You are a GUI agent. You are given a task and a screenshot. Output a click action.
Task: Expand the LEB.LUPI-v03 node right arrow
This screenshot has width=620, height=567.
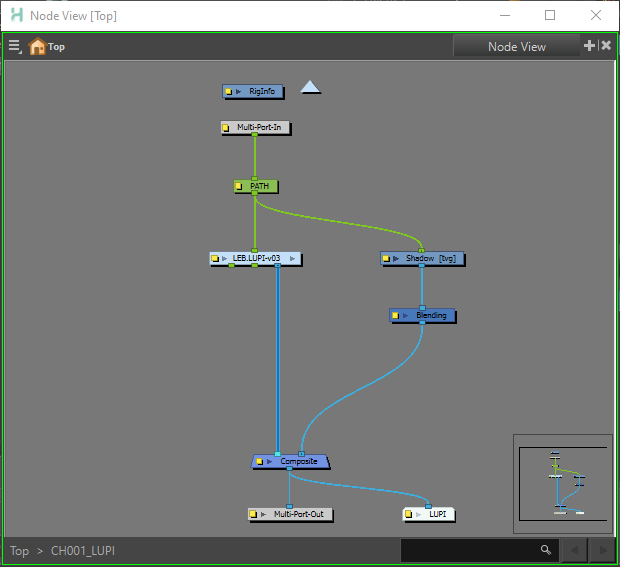pyautogui.click(x=293, y=259)
